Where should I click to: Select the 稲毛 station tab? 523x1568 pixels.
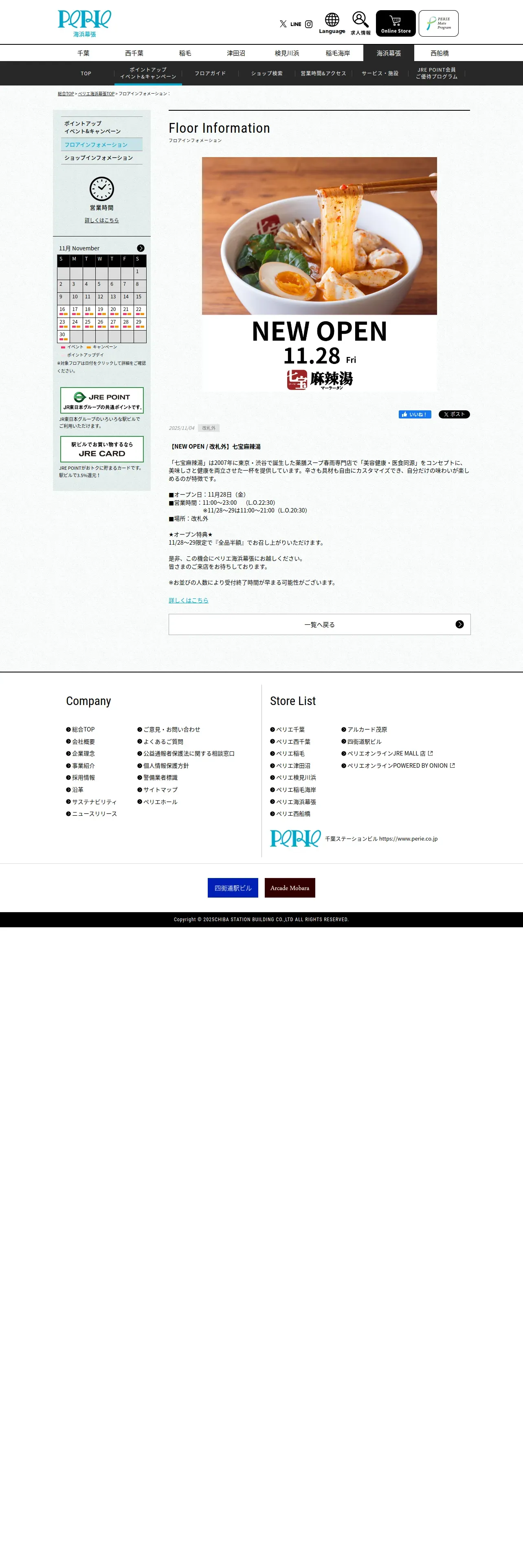point(185,53)
